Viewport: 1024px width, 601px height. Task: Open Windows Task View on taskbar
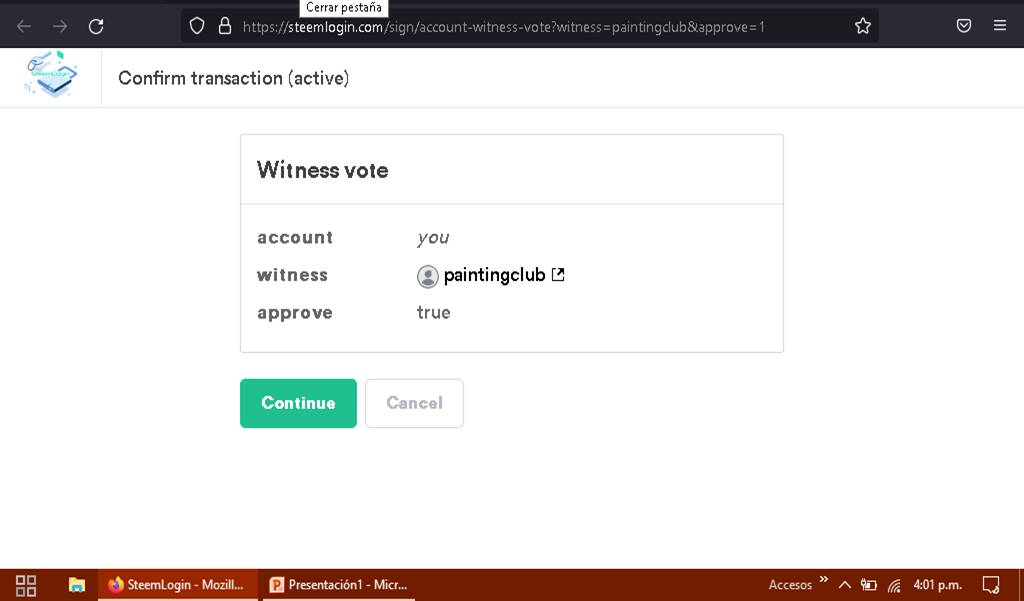[x=26, y=585]
